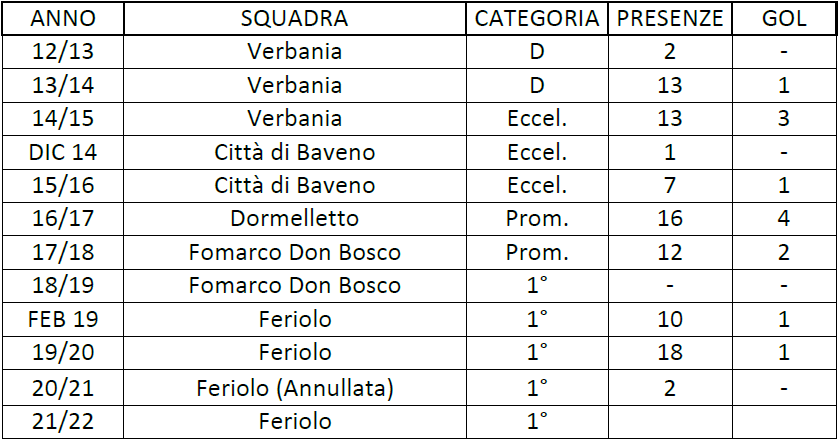Click the Feriolo (Annullata) cell
The height and width of the screenshot is (442, 839).
click(294, 387)
